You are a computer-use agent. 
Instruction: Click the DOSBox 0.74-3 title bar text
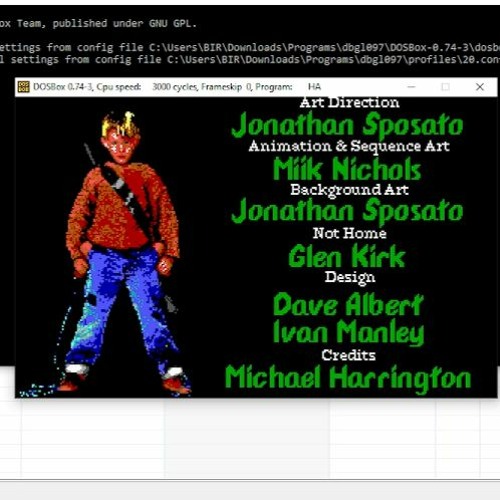point(177,87)
